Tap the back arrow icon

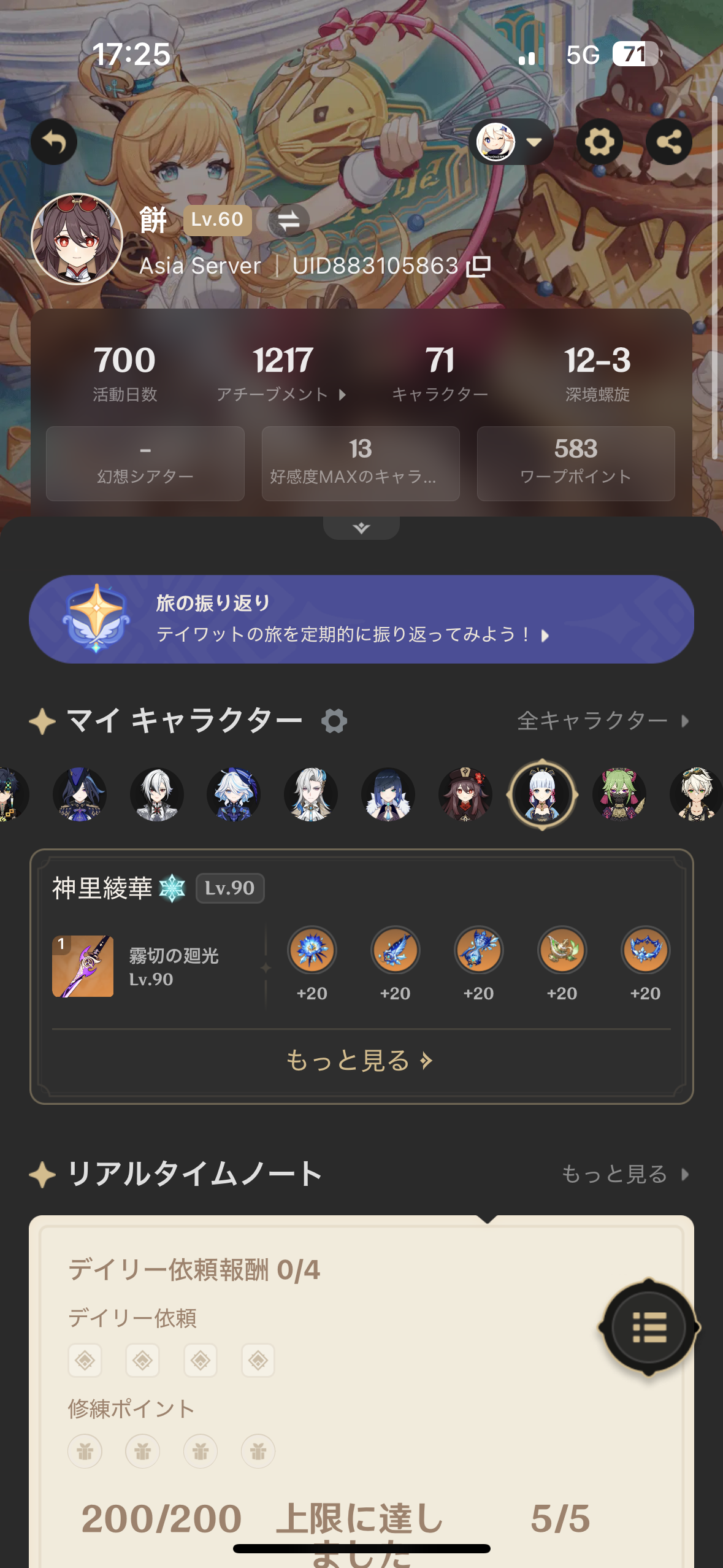tap(54, 142)
